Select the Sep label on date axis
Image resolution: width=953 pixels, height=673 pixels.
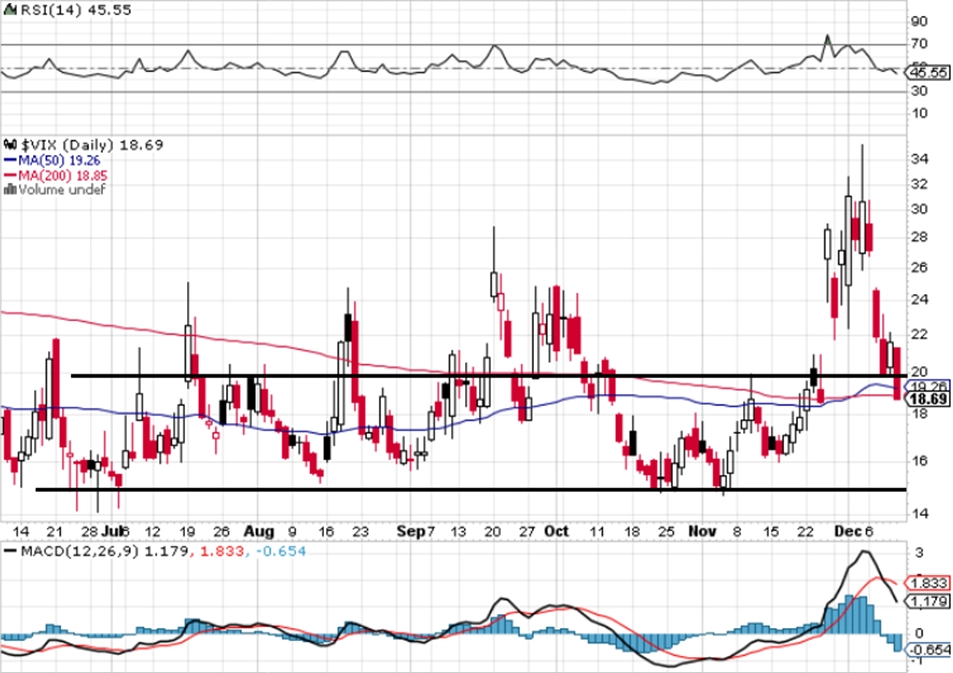pyautogui.click(x=410, y=531)
